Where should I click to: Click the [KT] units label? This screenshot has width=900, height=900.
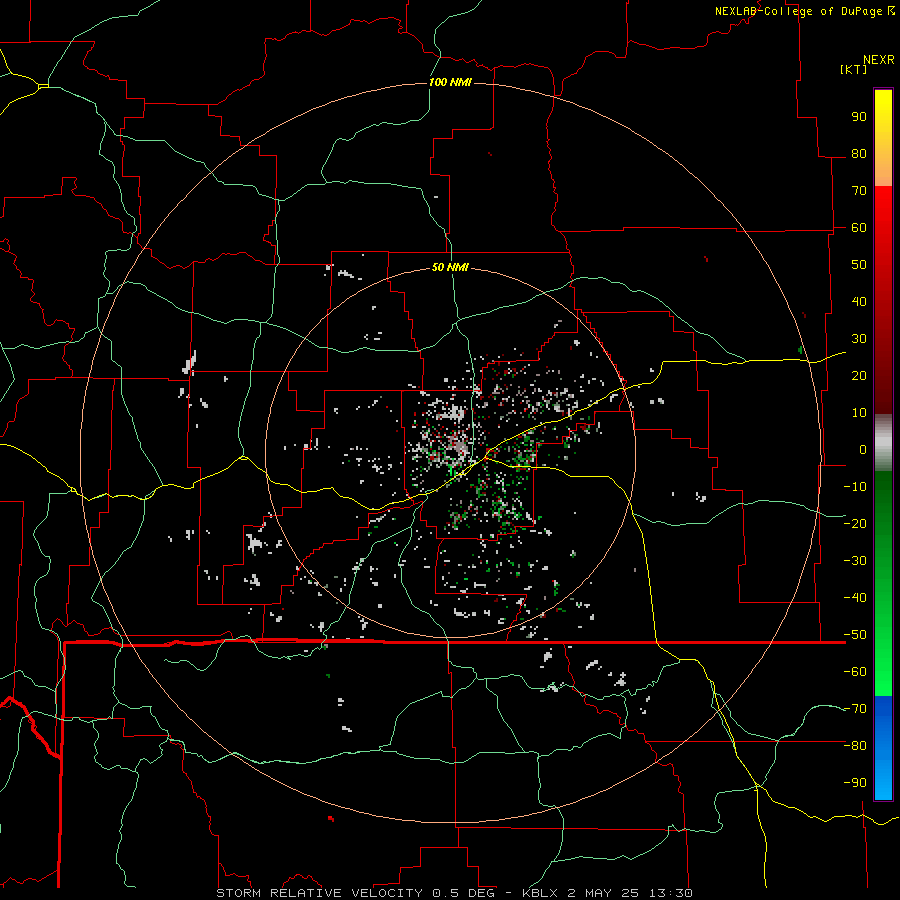point(854,69)
